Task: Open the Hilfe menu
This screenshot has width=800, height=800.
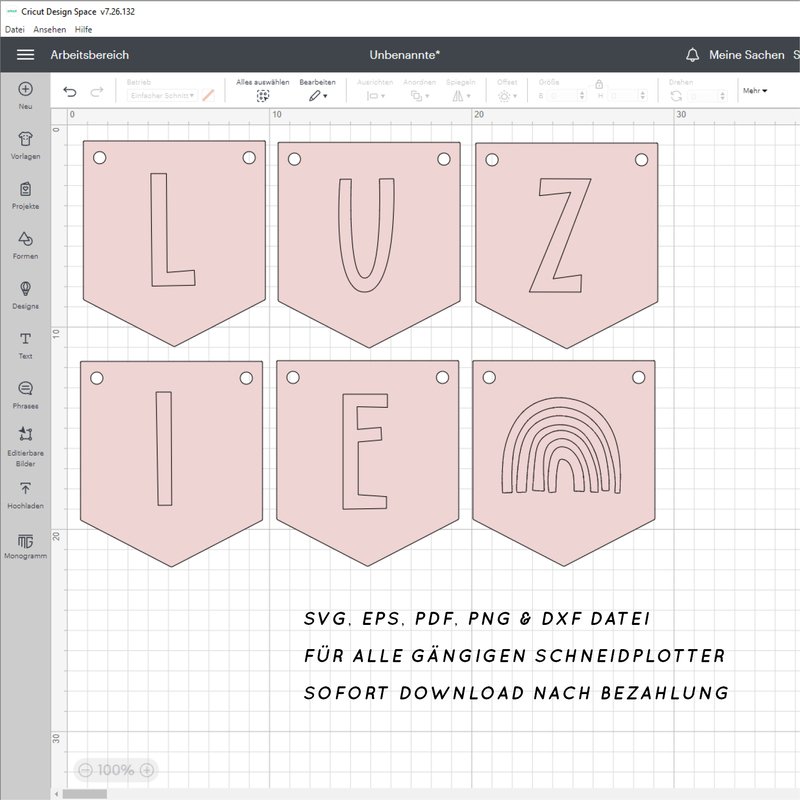Action: [x=83, y=30]
